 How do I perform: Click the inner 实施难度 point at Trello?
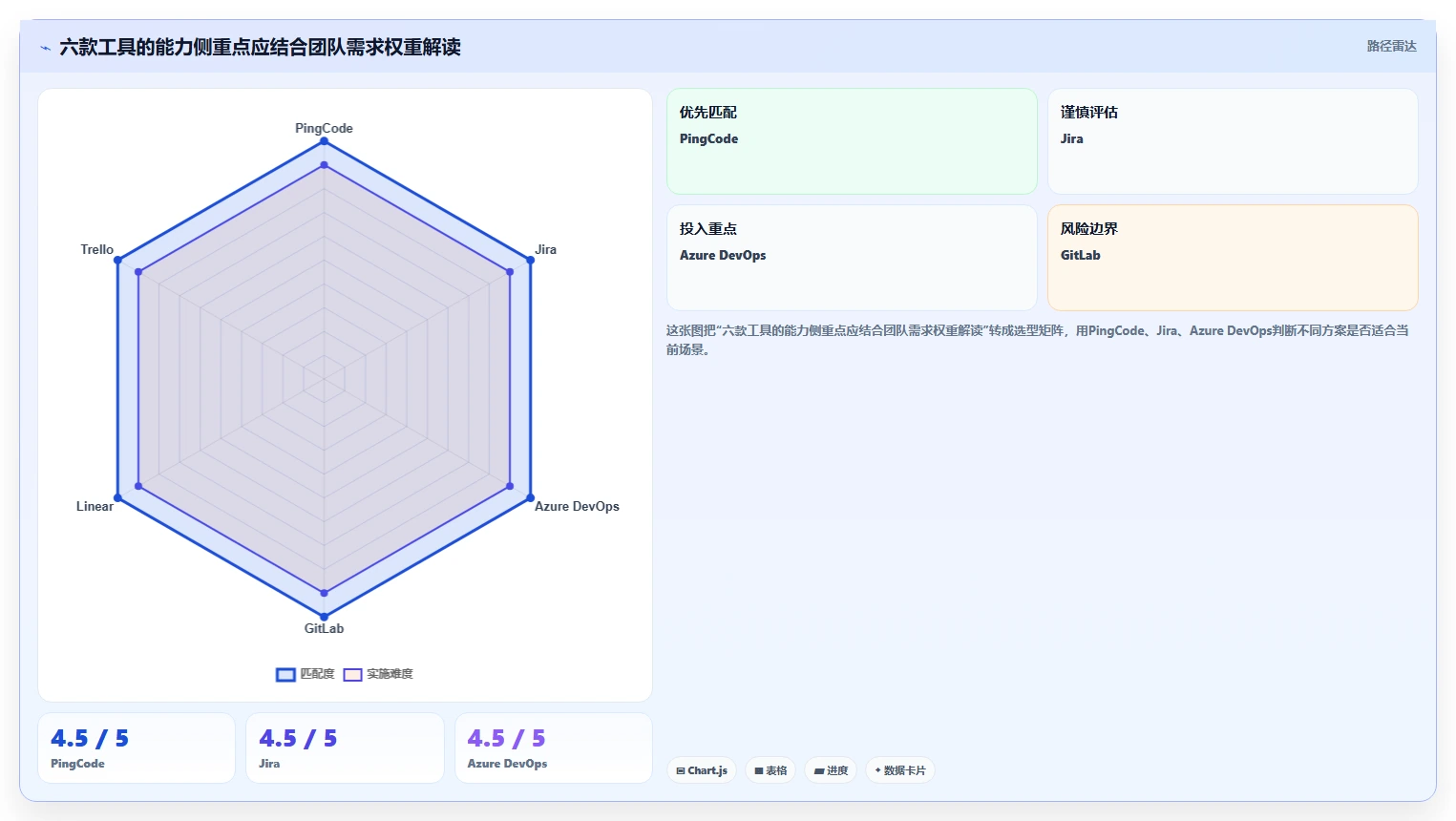click(x=138, y=272)
